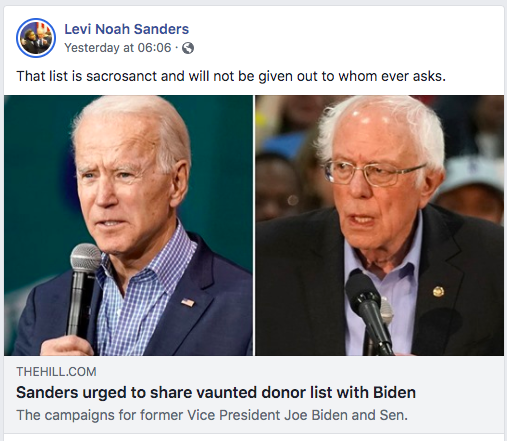The image size is (507, 441).
Task: Select the post text about sacrosanct list
Action: [231, 76]
